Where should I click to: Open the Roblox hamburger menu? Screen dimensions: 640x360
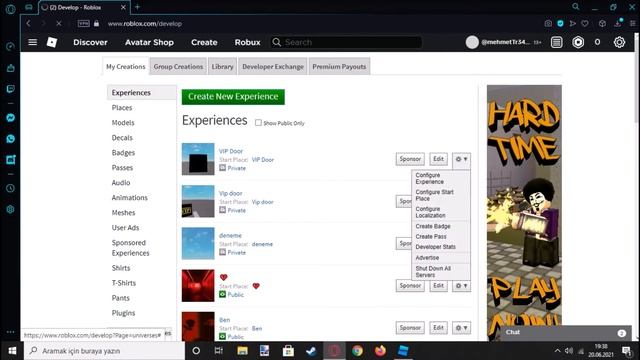[x=32, y=42]
